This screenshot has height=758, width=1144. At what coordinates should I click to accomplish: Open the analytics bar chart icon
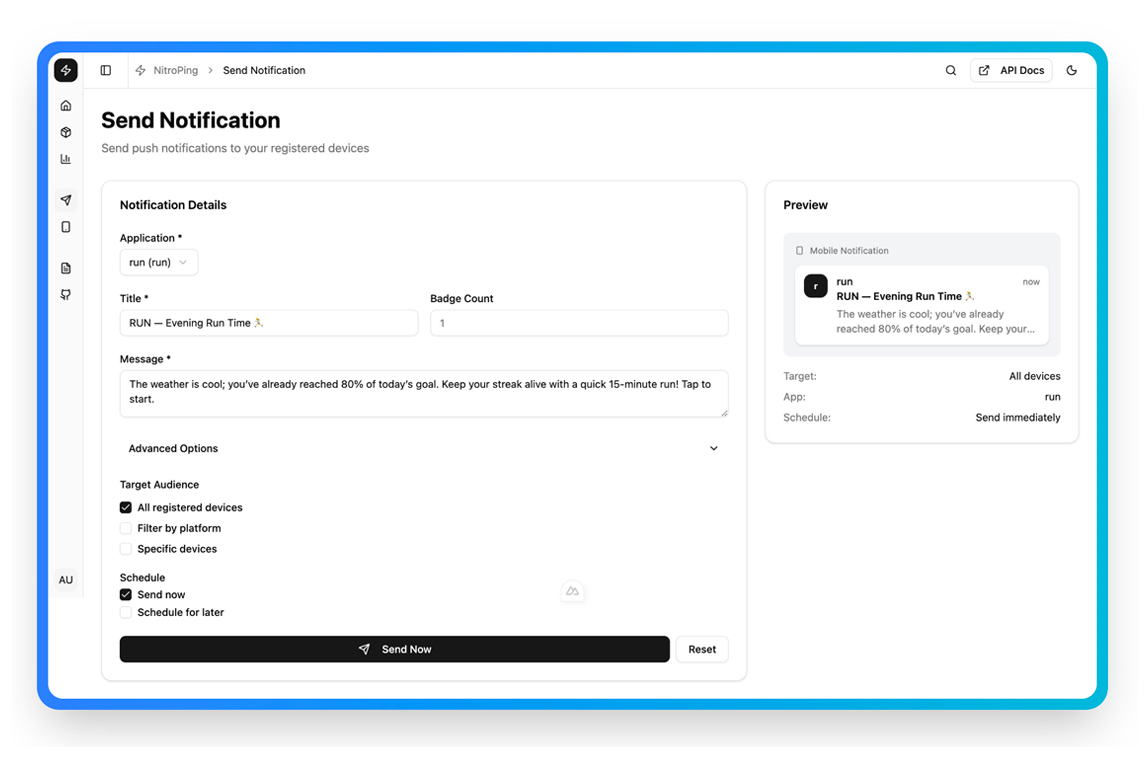[66, 159]
